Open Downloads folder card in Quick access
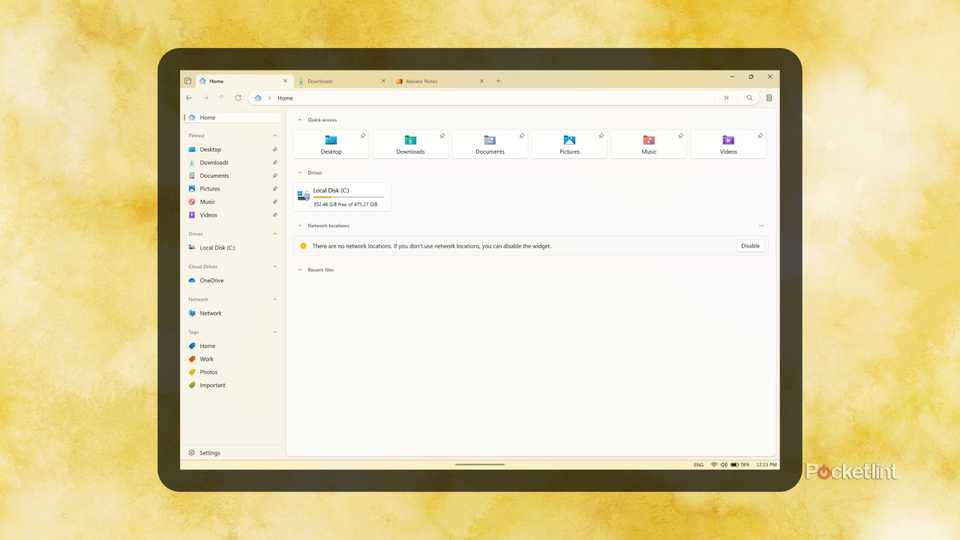Viewport: 960px width, 540px height. pos(411,144)
